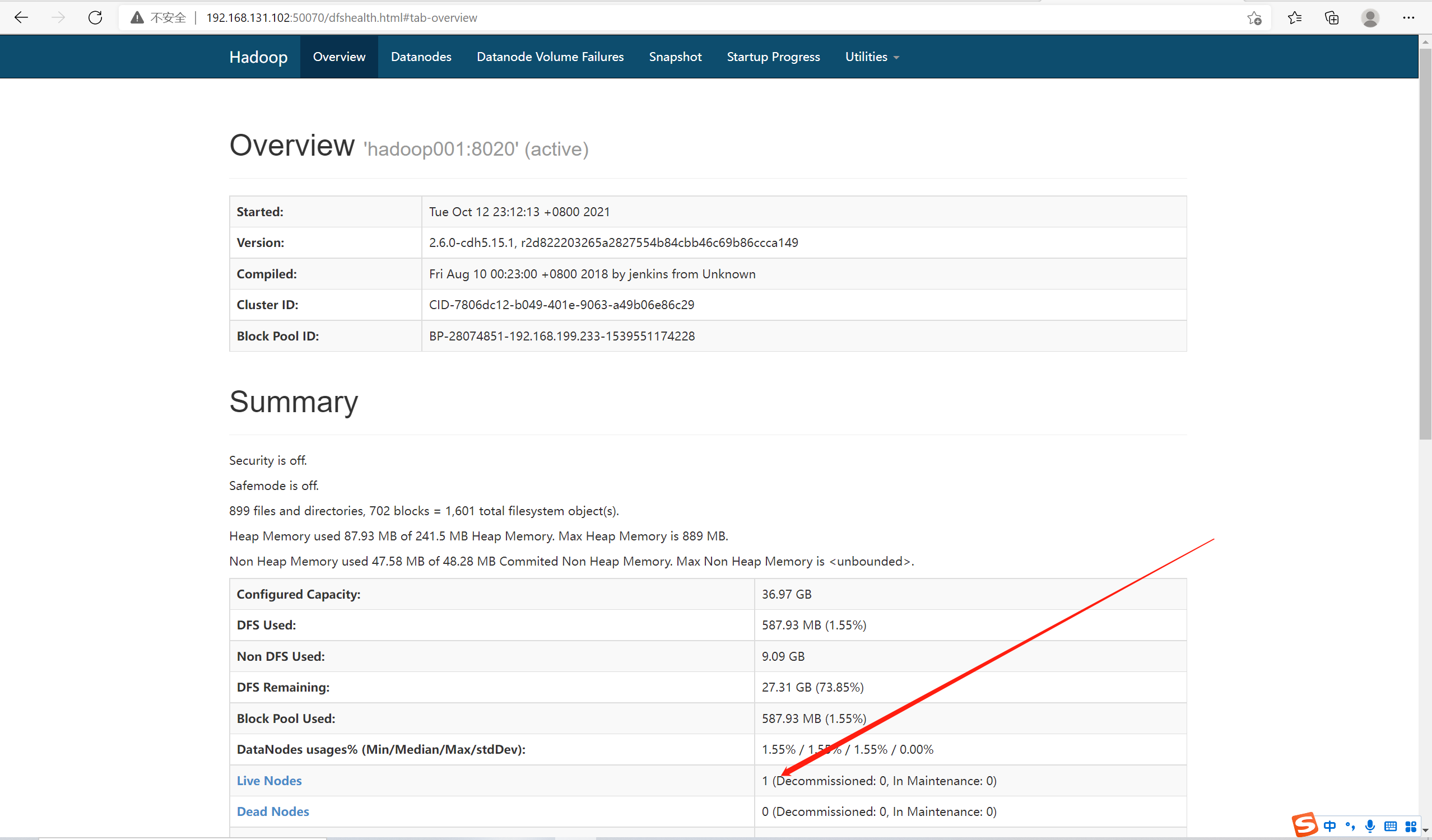Switch to the Snapshot tab
1432x840 pixels.
point(675,57)
